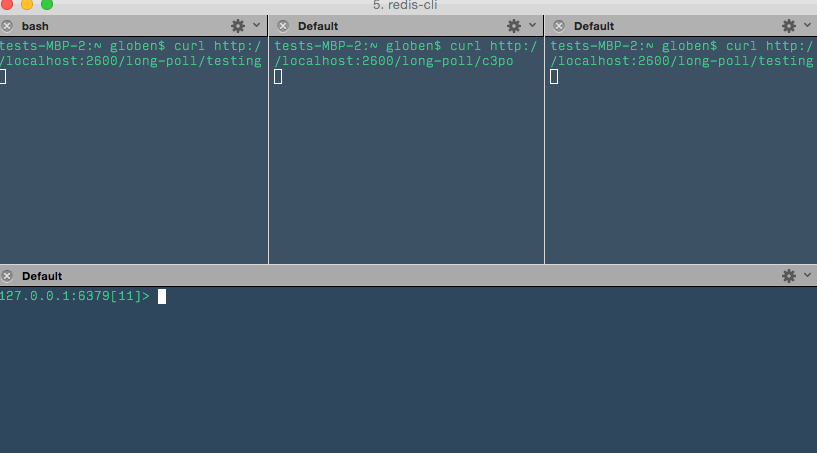This screenshot has height=453, width=817.
Task: Click cursor block in the bash pane
Action: click(3, 77)
